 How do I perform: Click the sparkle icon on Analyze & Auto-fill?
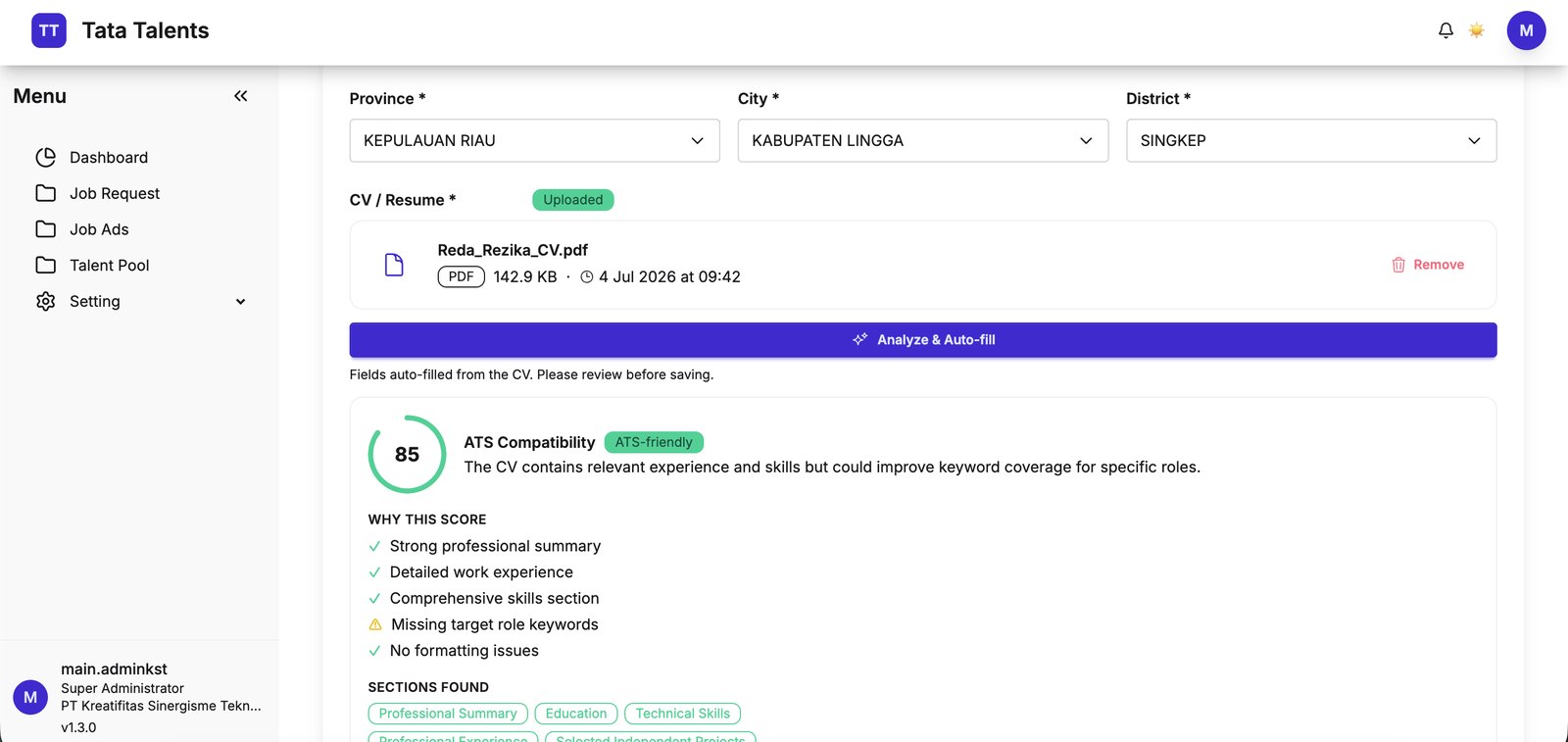point(859,339)
